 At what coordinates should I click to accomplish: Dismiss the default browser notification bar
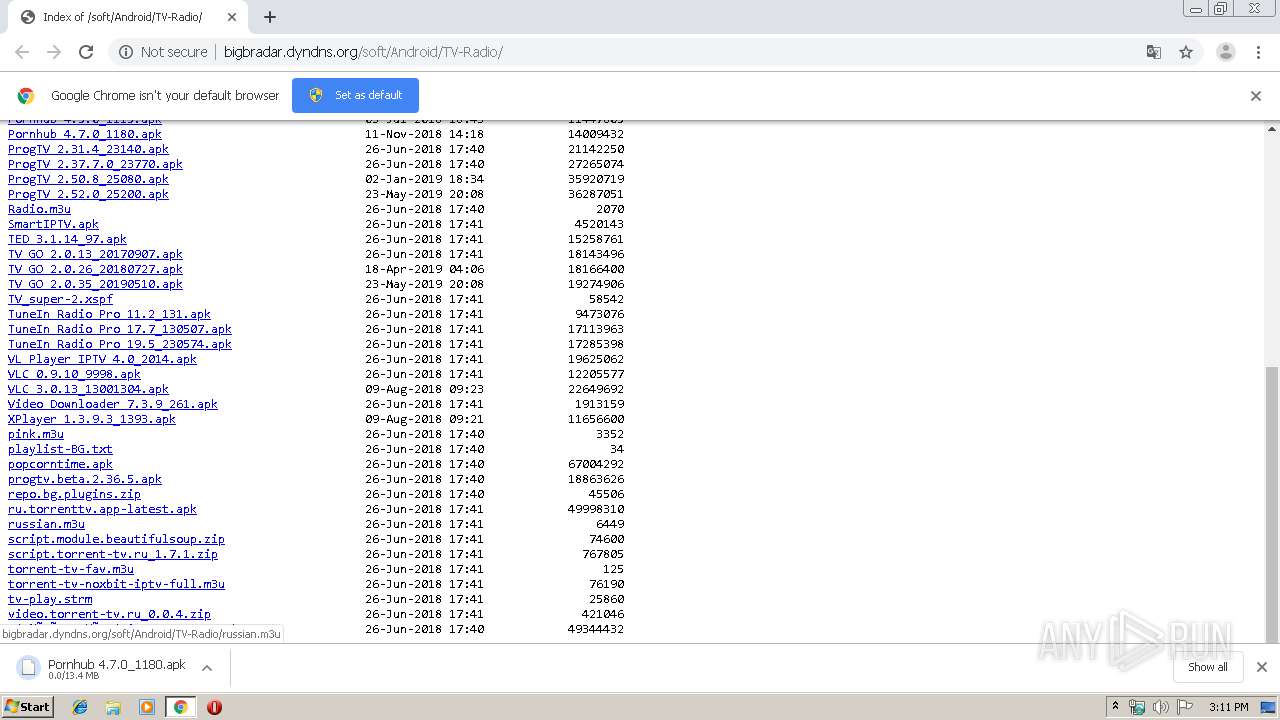click(x=1256, y=96)
